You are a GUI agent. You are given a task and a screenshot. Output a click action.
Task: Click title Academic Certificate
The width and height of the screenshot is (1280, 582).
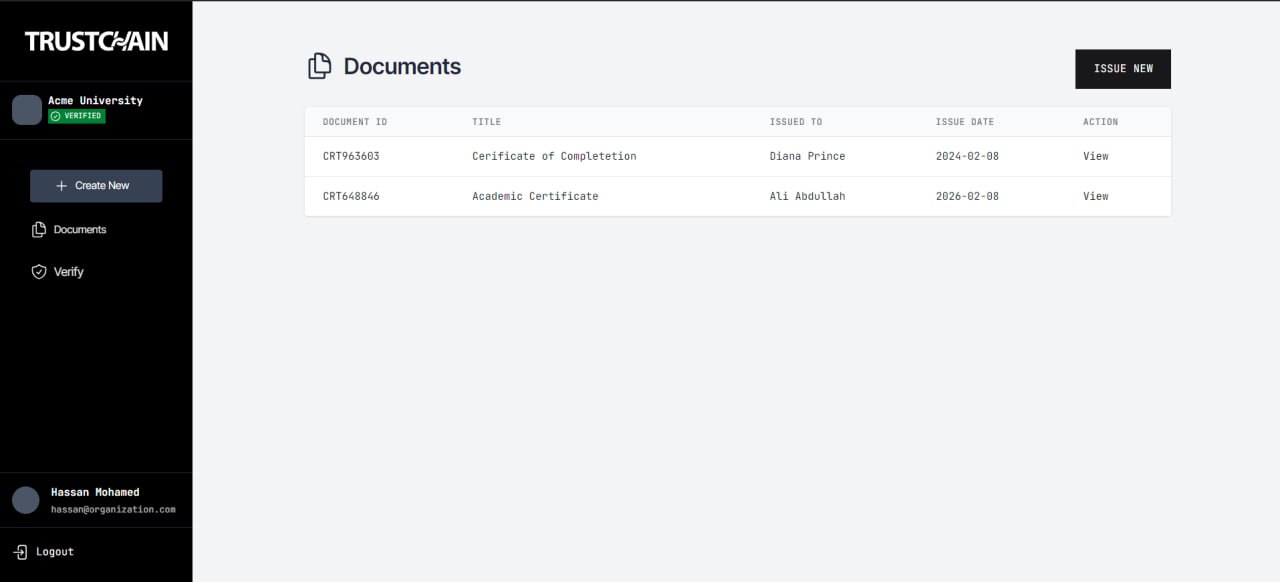click(x=535, y=196)
